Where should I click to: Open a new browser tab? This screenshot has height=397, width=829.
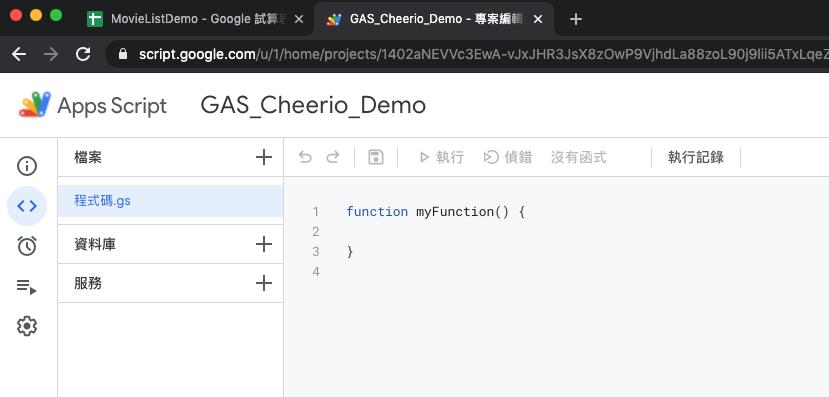(x=576, y=20)
